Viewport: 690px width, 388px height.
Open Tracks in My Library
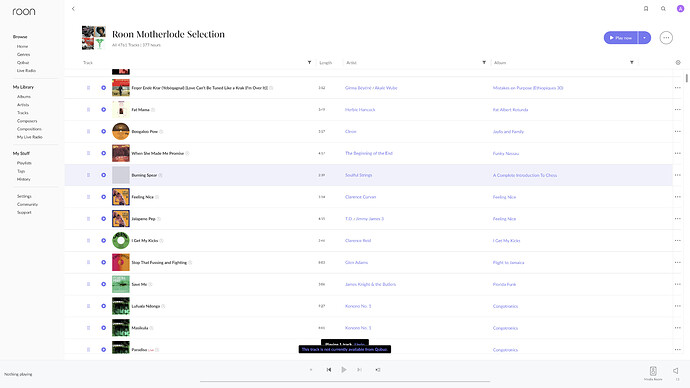[x=23, y=113]
